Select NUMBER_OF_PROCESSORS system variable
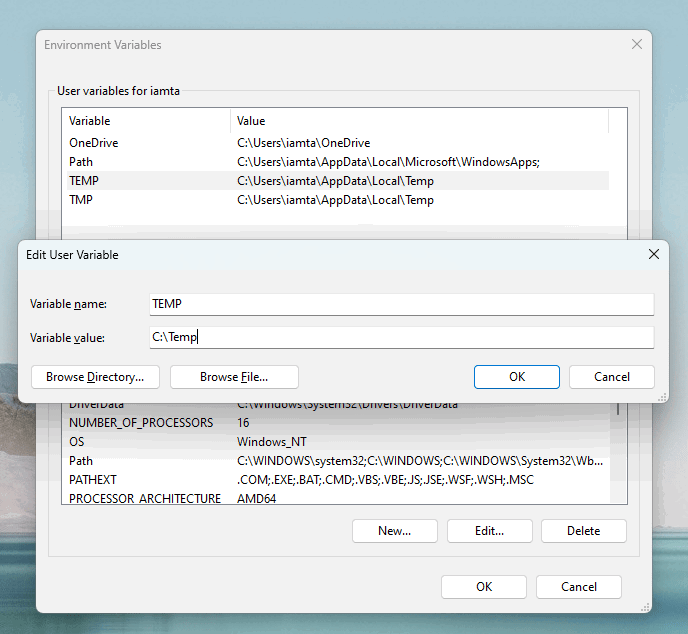688x634 pixels. (x=338, y=423)
